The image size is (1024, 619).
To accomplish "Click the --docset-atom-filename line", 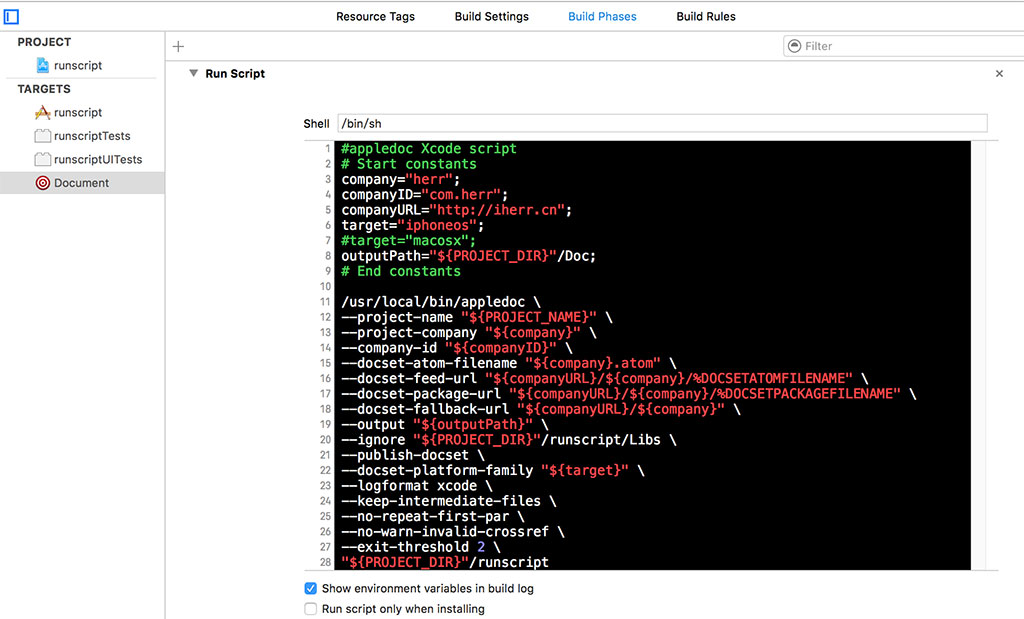I will tap(509, 364).
